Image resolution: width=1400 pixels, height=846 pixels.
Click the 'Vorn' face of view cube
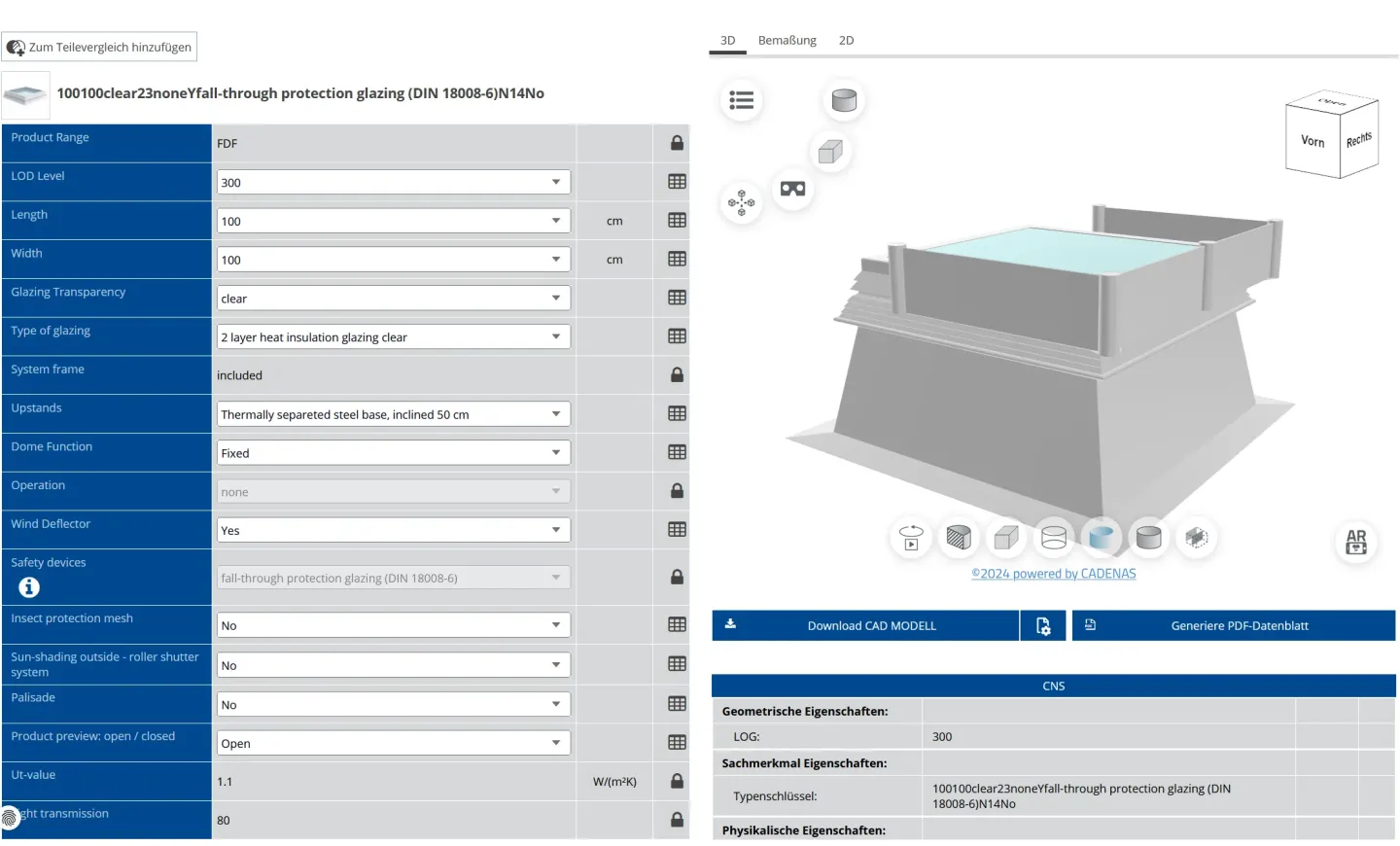coord(1312,142)
